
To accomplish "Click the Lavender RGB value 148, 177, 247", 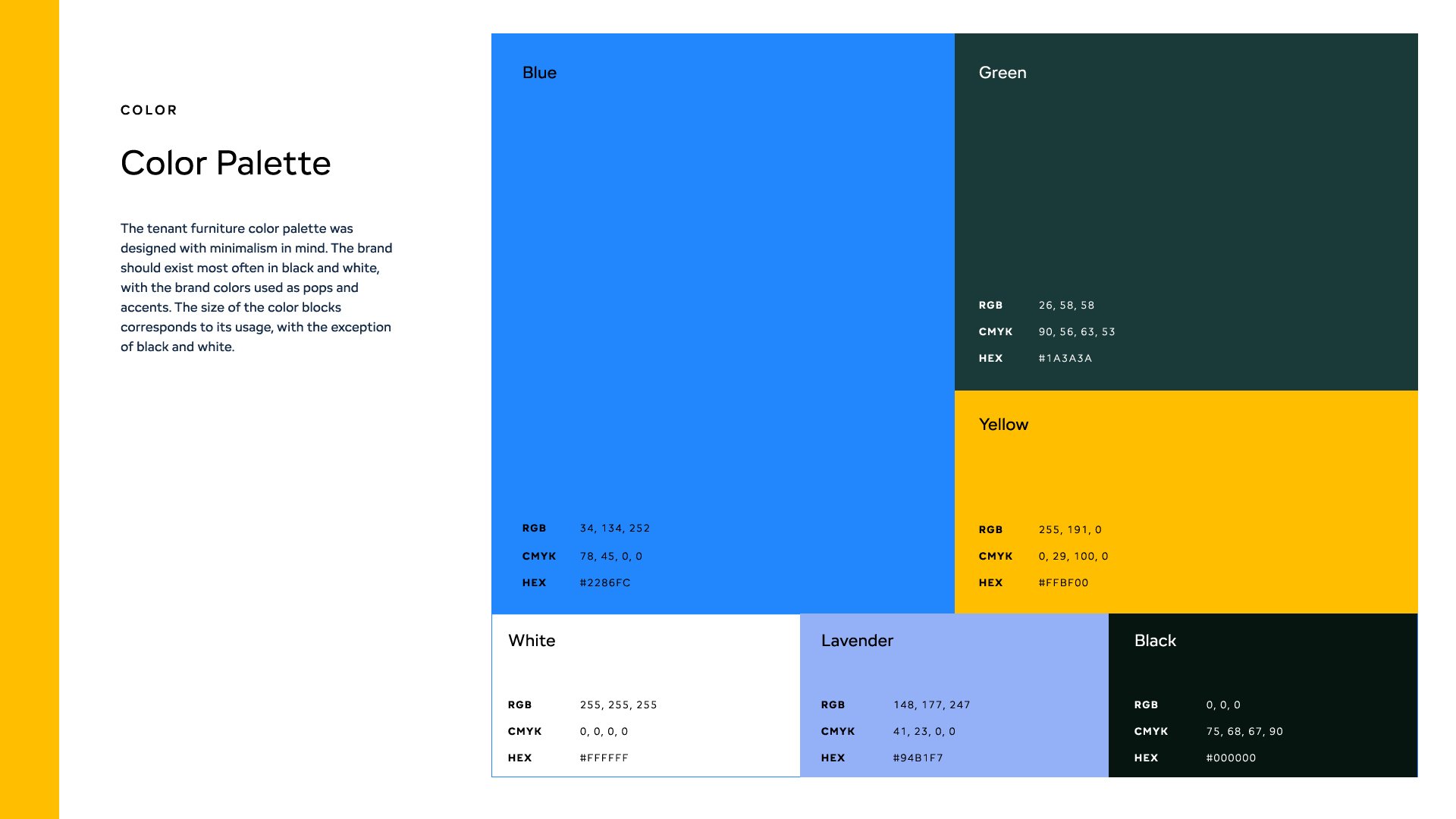I will click(931, 705).
